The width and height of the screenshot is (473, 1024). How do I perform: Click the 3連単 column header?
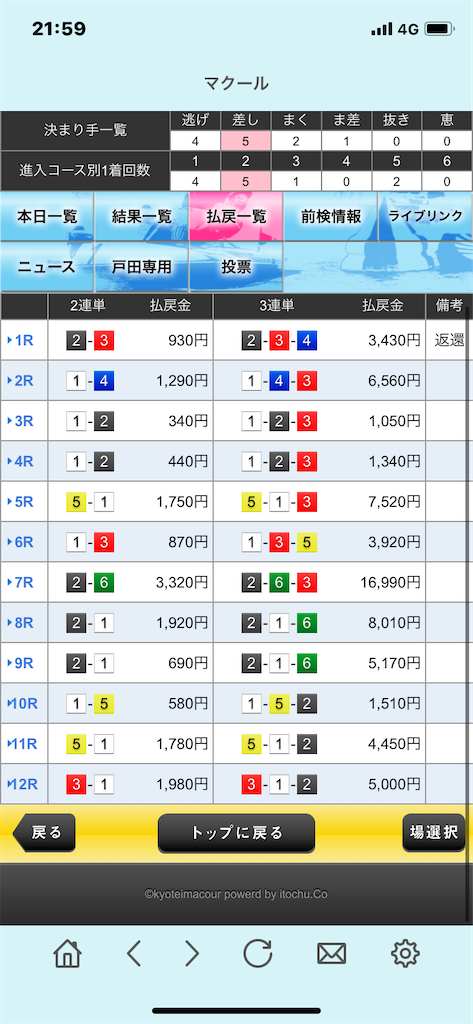point(277,306)
